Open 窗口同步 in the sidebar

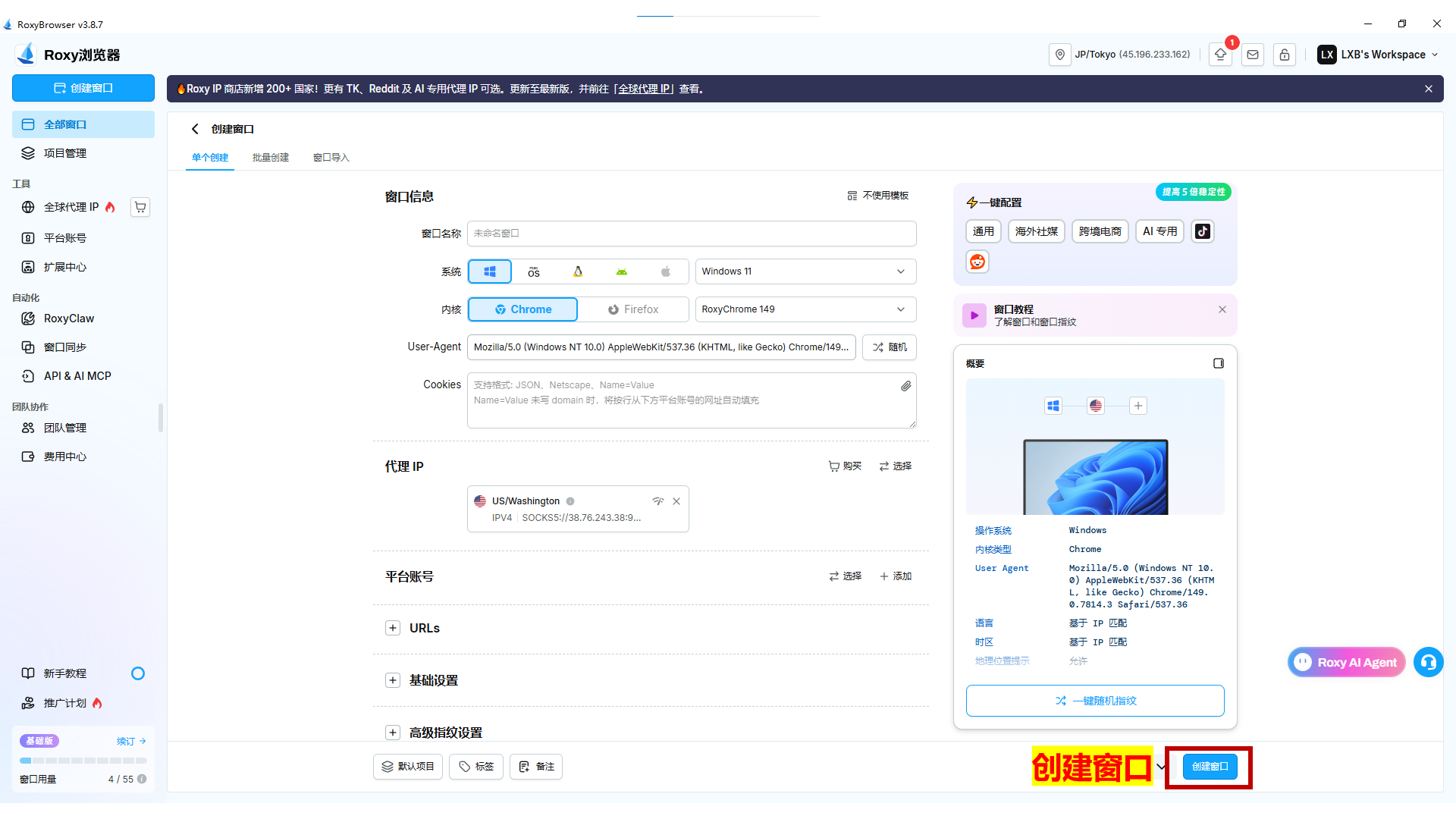(x=83, y=347)
